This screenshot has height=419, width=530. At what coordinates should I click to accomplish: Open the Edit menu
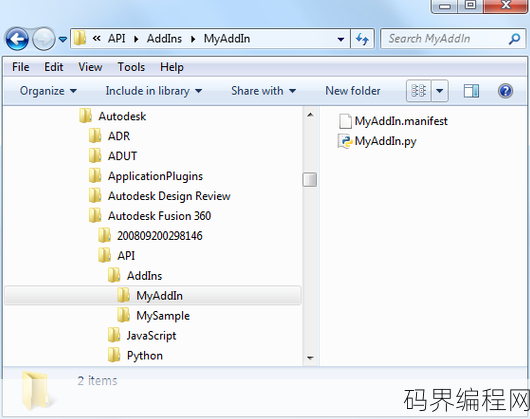tap(54, 67)
